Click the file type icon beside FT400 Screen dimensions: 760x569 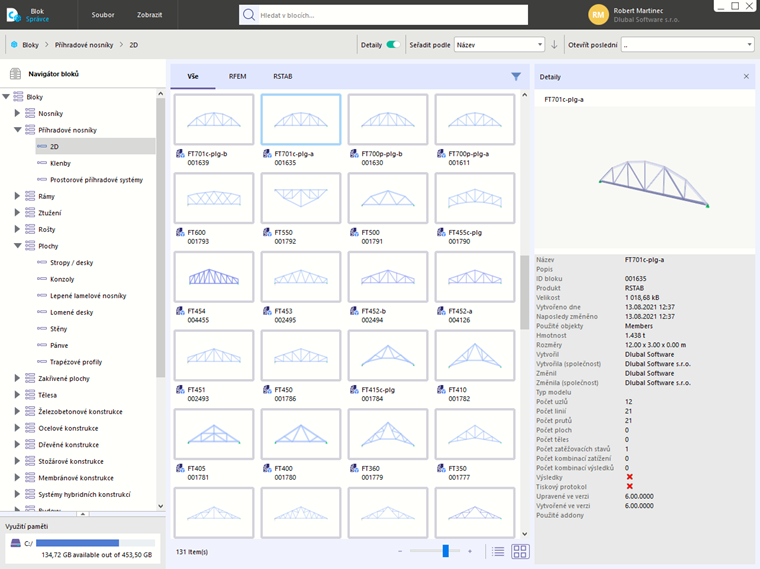coord(267,468)
